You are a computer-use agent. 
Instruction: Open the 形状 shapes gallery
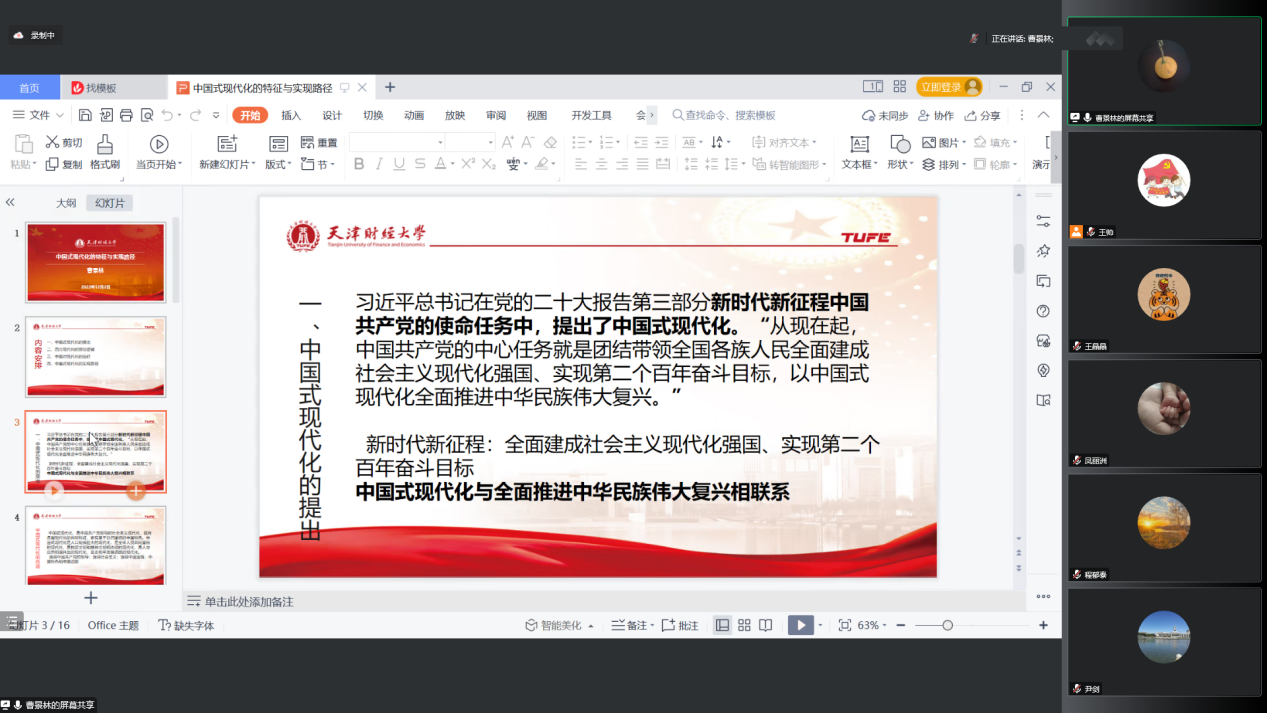(x=900, y=153)
